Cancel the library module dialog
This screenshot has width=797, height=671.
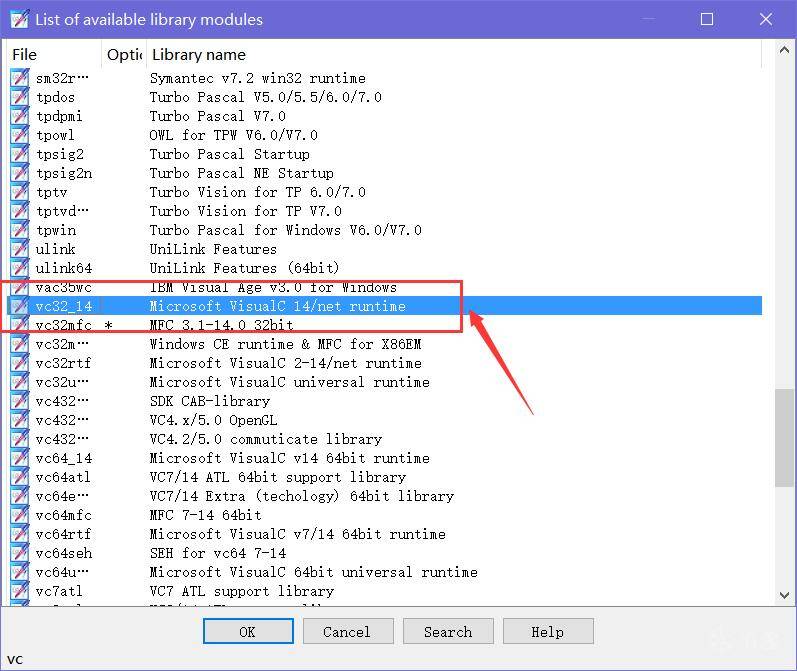pyautogui.click(x=348, y=631)
